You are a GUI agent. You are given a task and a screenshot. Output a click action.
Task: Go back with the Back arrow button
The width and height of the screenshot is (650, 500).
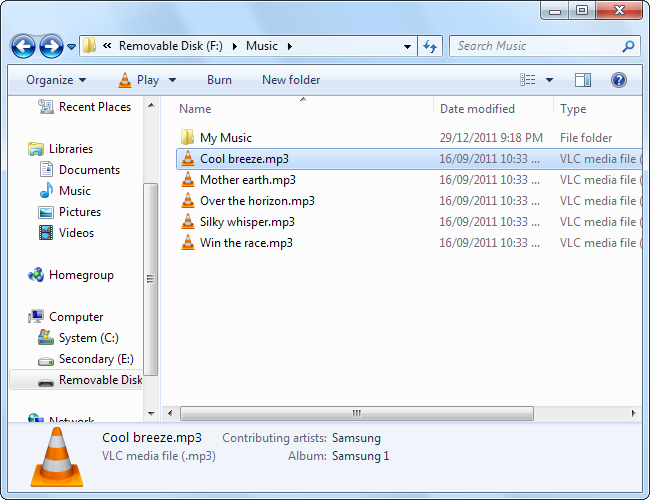(x=23, y=46)
